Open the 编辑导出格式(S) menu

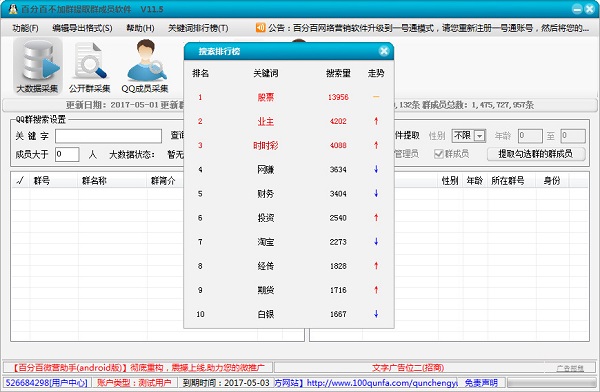[82, 28]
